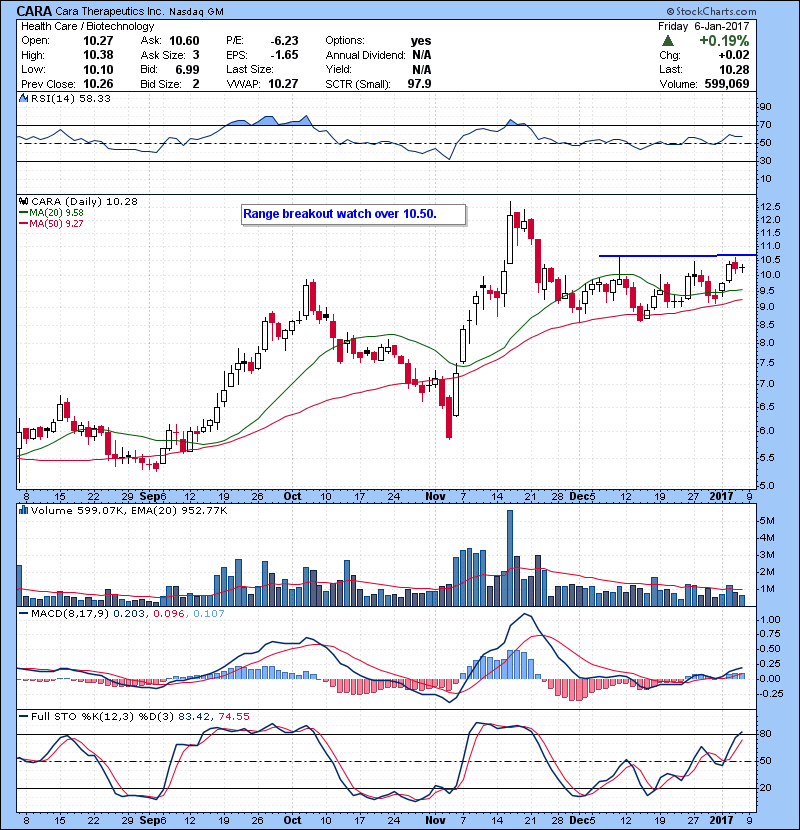Click the tallest volume bar in mid-November
The height and width of the screenshot is (830, 800).
510,558
